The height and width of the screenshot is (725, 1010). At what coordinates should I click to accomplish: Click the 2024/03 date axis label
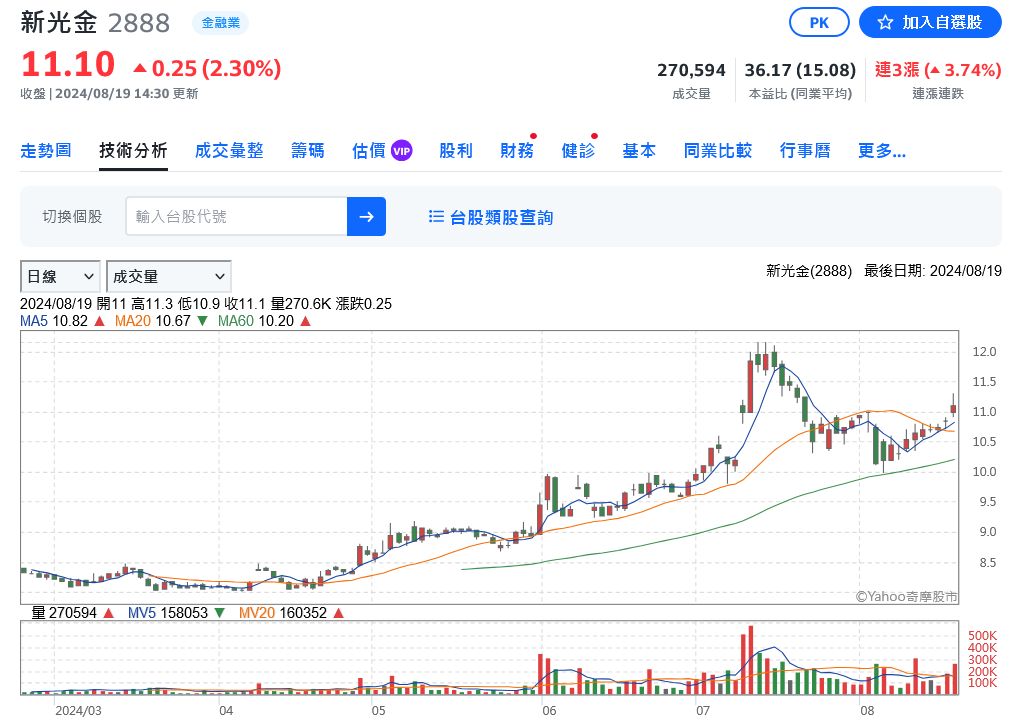click(78, 711)
